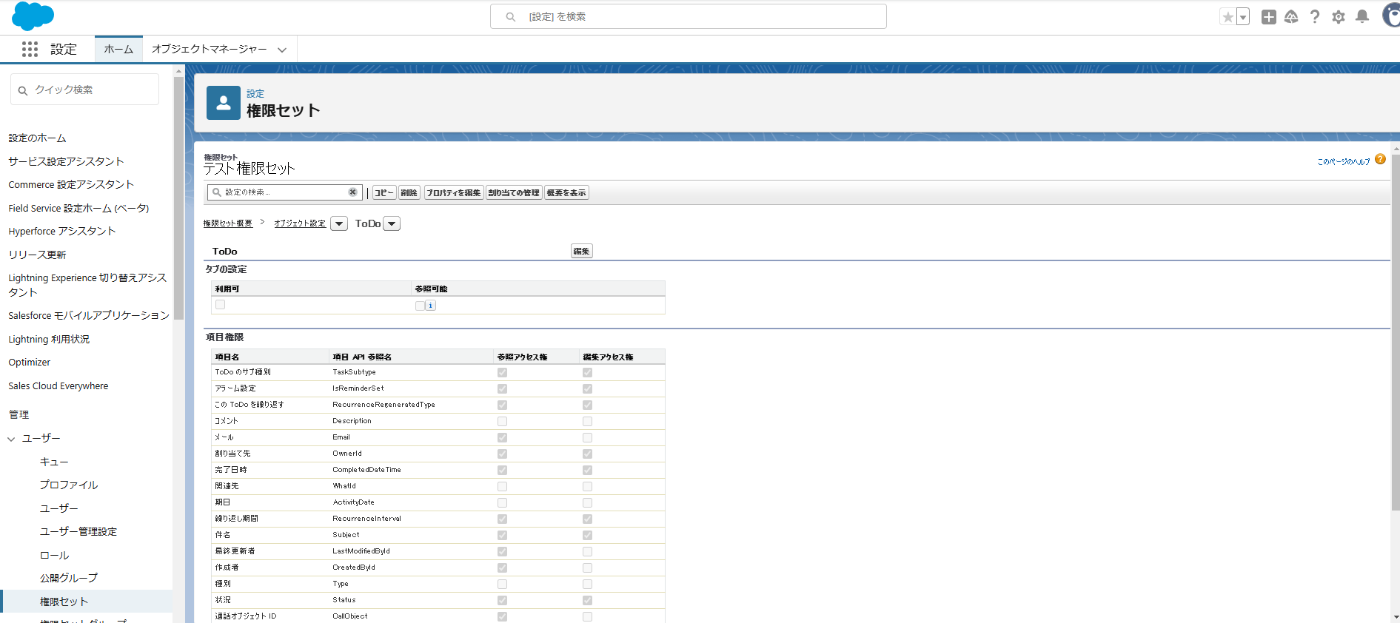Toggle read access for TaskSubtype
The height and width of the screenshot is (623, 1400).
502,372
